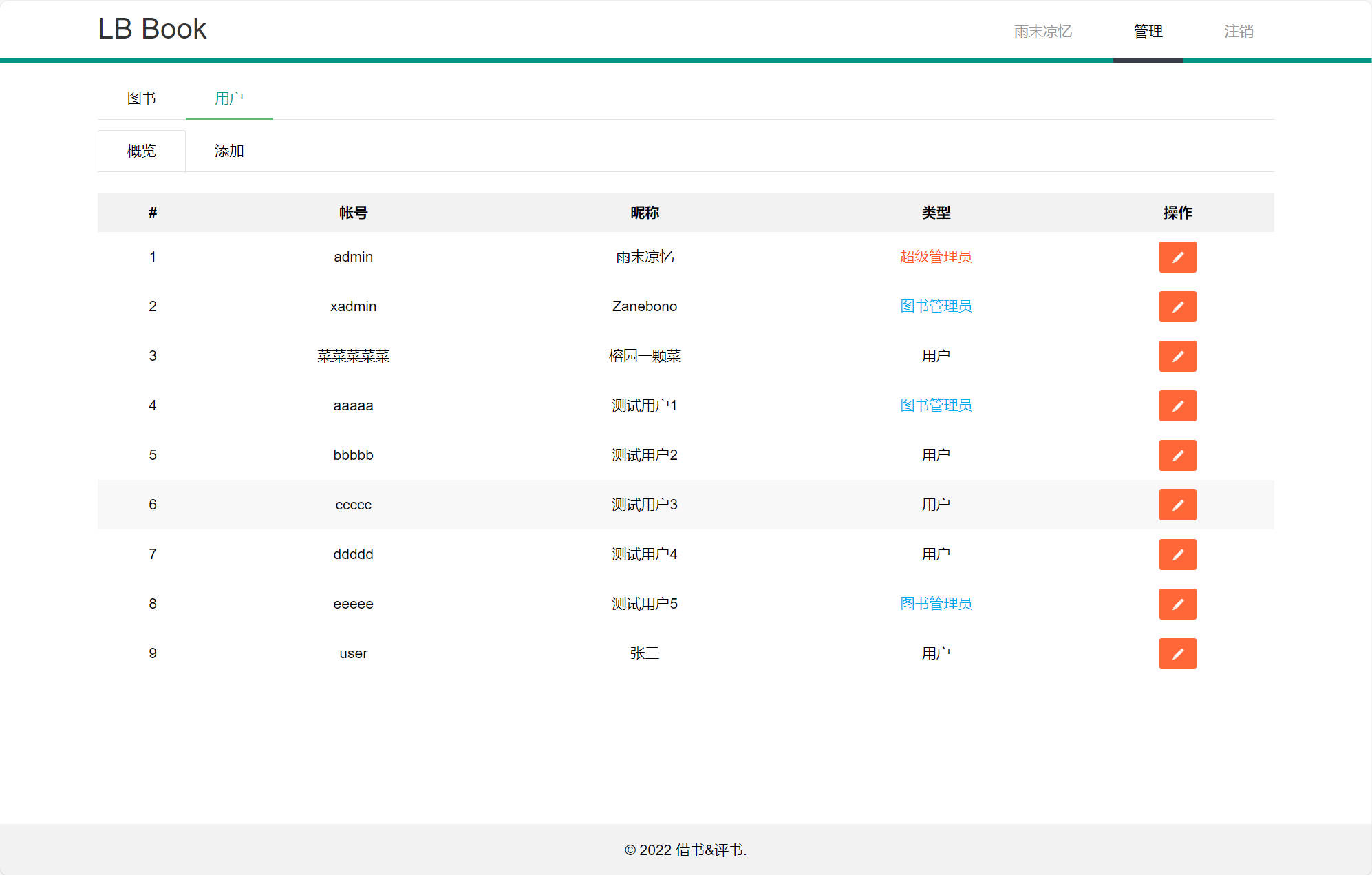This screenshot has height=875, width=1372.
Task: Click 图书管理员 label in xadmin row
Action: click(935, 306)
